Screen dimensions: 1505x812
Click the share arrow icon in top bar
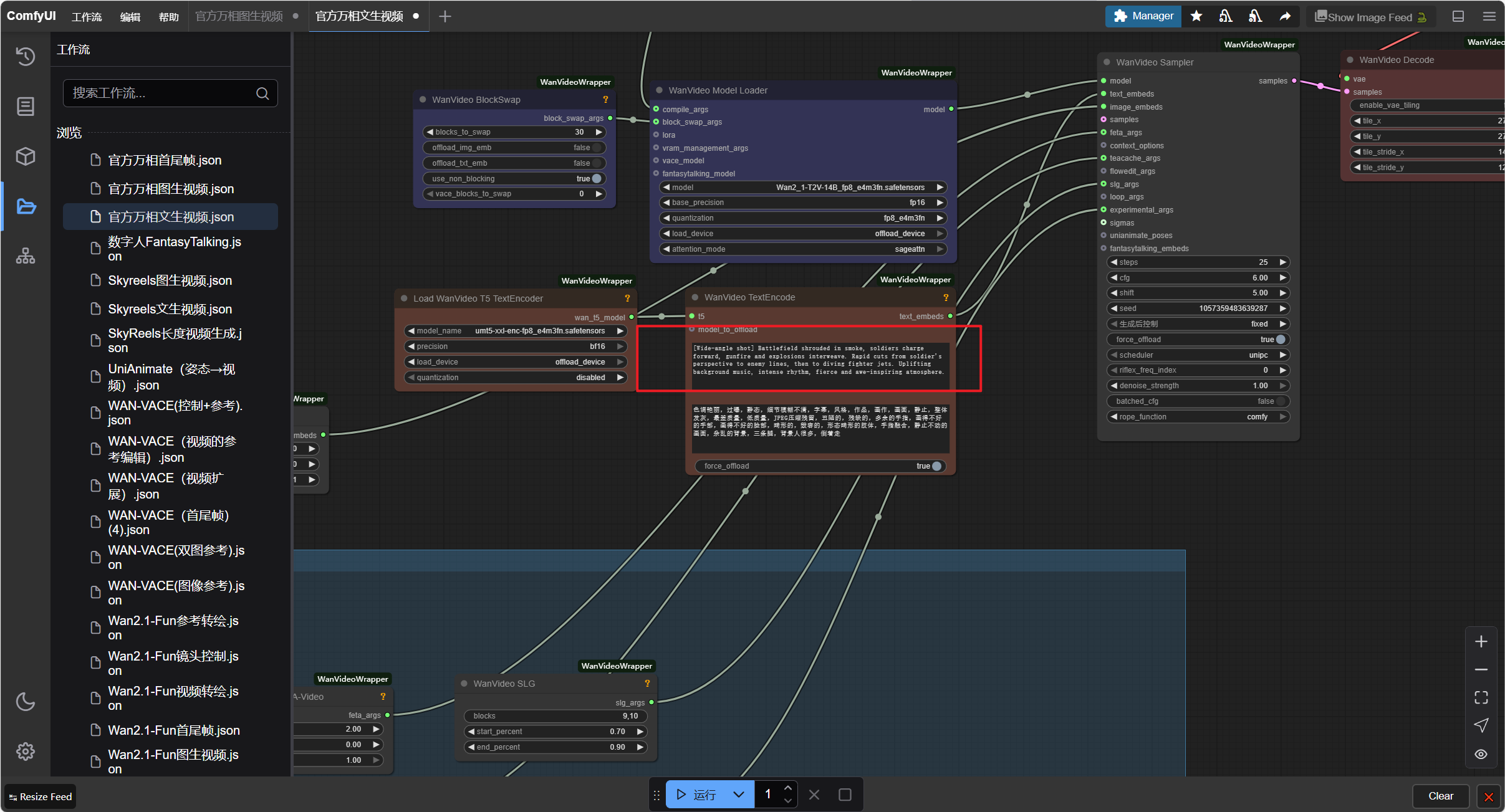tap(1285, 16)
